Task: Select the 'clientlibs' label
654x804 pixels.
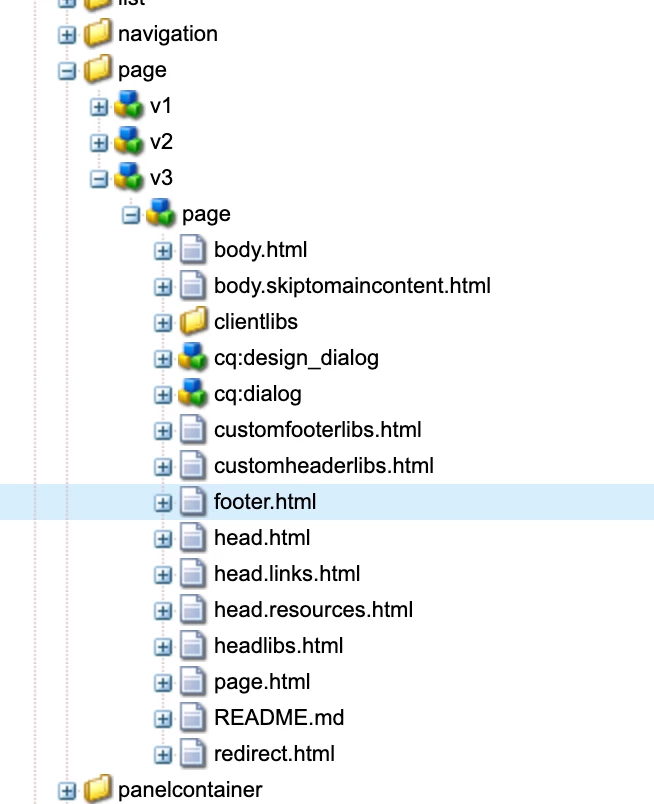Action: click(x=256, y=321)
